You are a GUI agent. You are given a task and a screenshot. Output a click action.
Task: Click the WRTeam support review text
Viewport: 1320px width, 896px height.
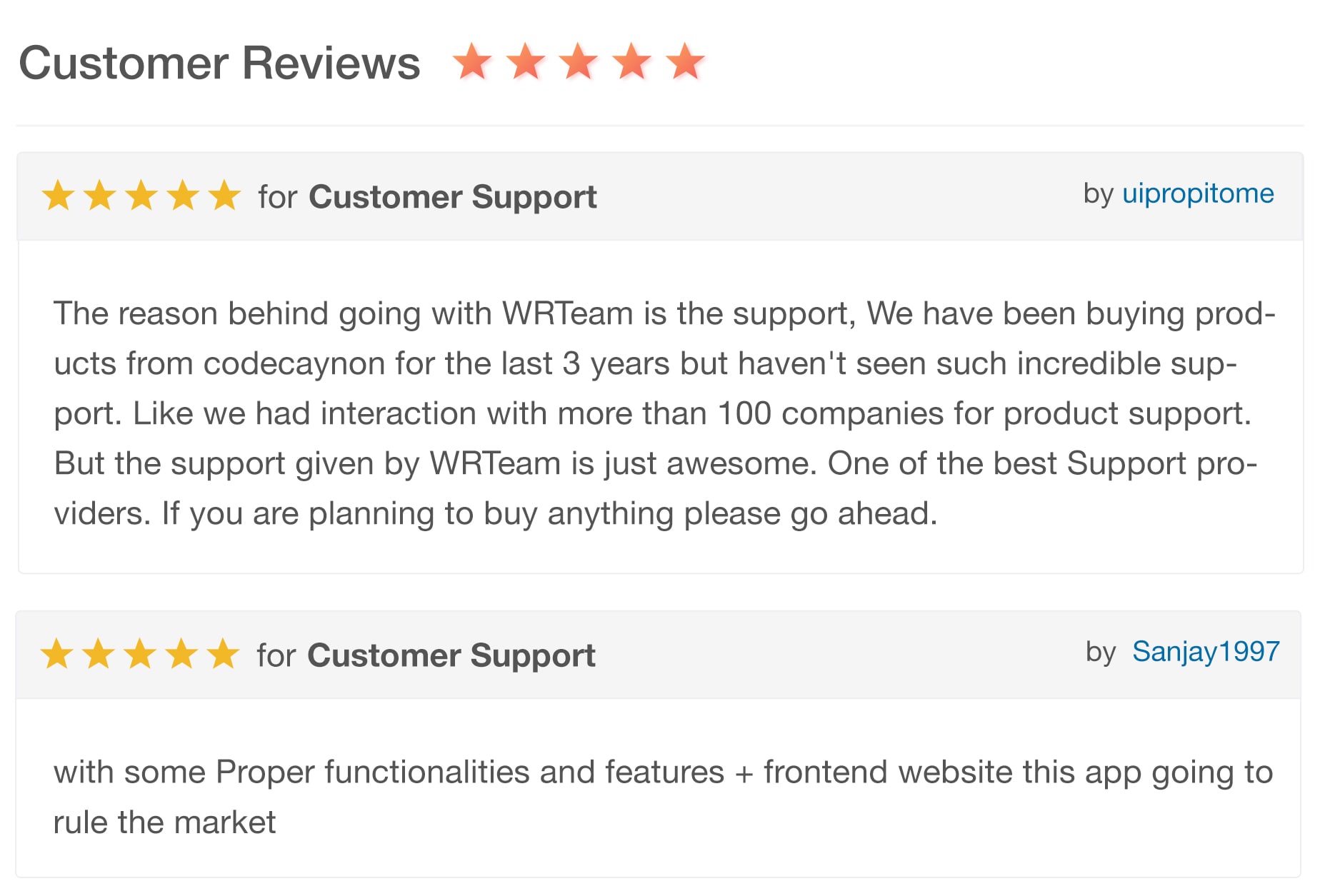(x=664, y=413)
